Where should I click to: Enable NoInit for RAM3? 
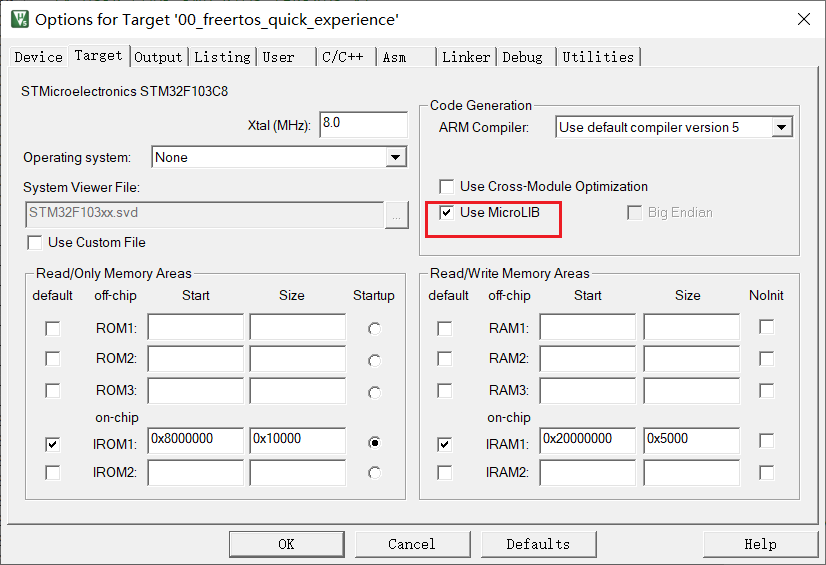pos(766,391)
